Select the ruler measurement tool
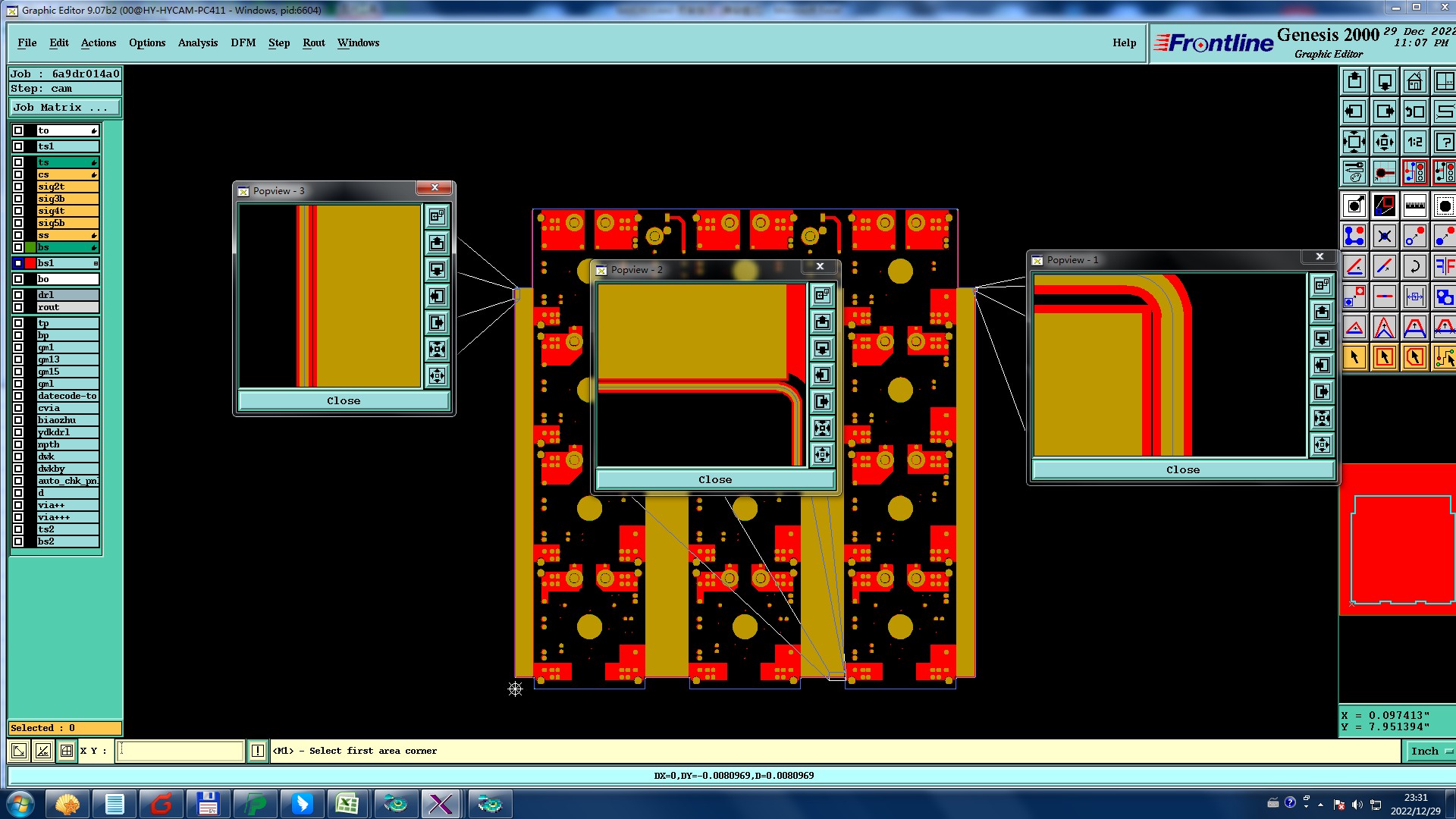Screen dimensions: 1456x819 click(1414, 205)
